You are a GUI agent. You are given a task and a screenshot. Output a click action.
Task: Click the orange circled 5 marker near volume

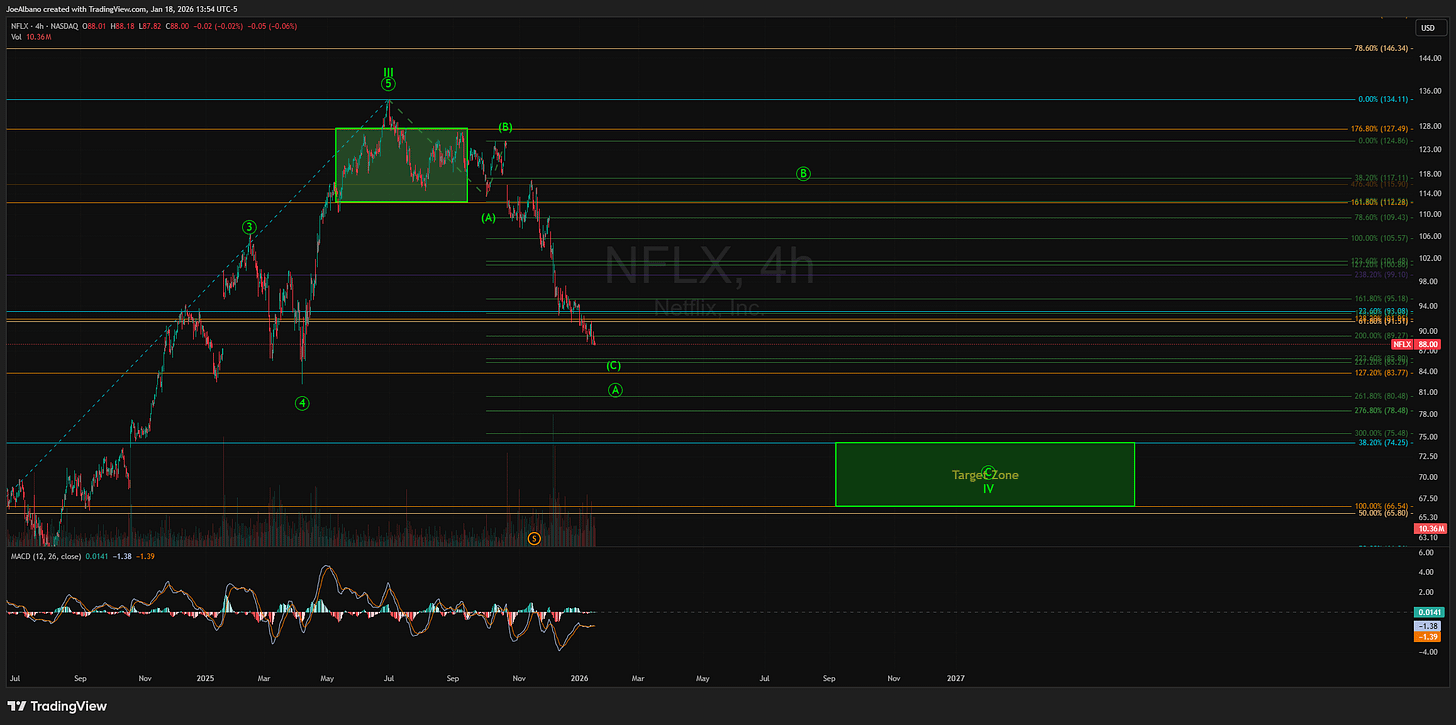coord(534,538)
